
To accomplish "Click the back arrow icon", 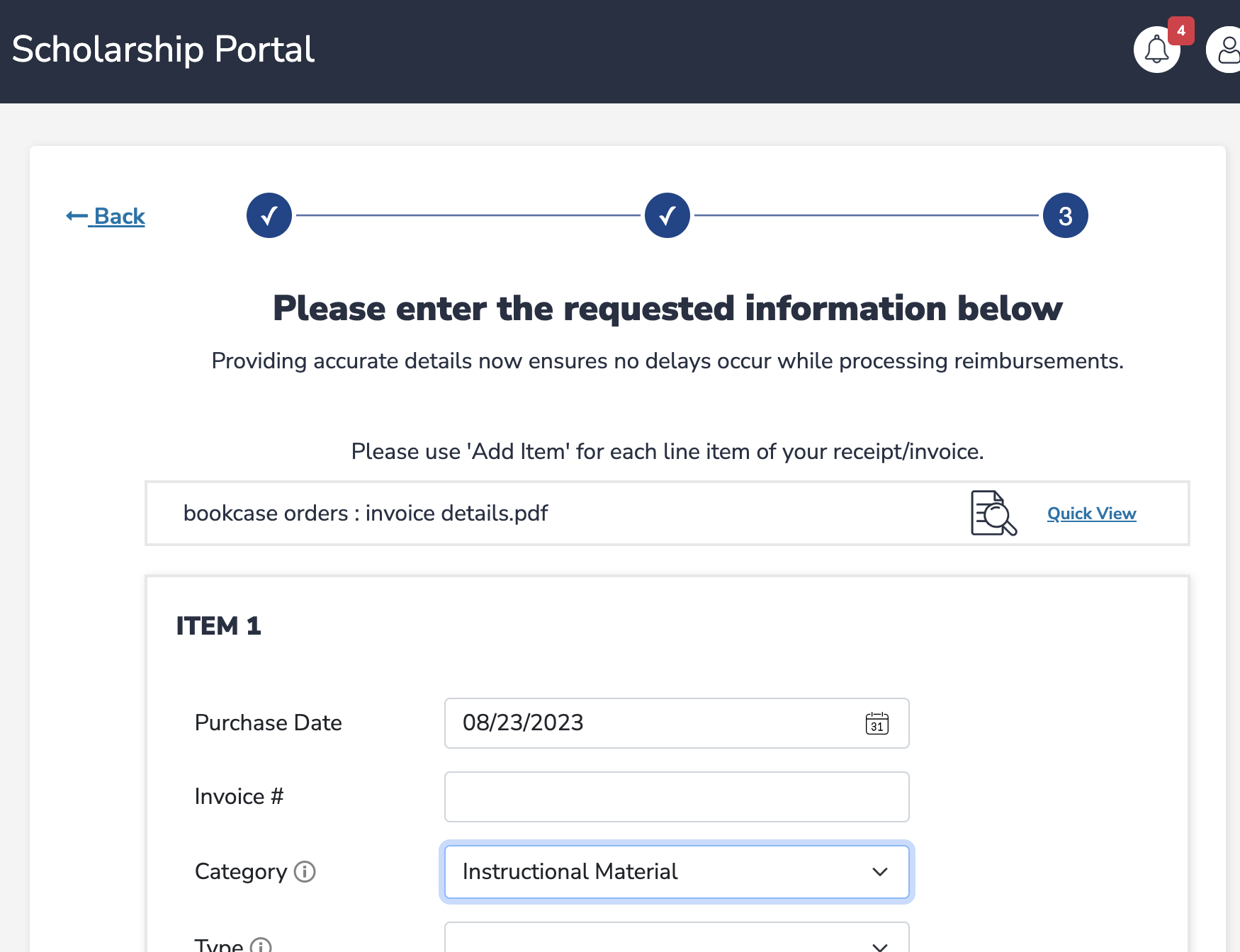I will pyautogui.click(x=77, y=216).
